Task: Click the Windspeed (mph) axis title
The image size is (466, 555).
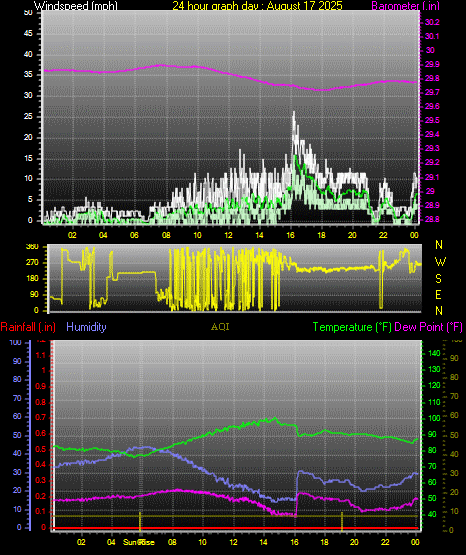Action: [x=76, y=6]
